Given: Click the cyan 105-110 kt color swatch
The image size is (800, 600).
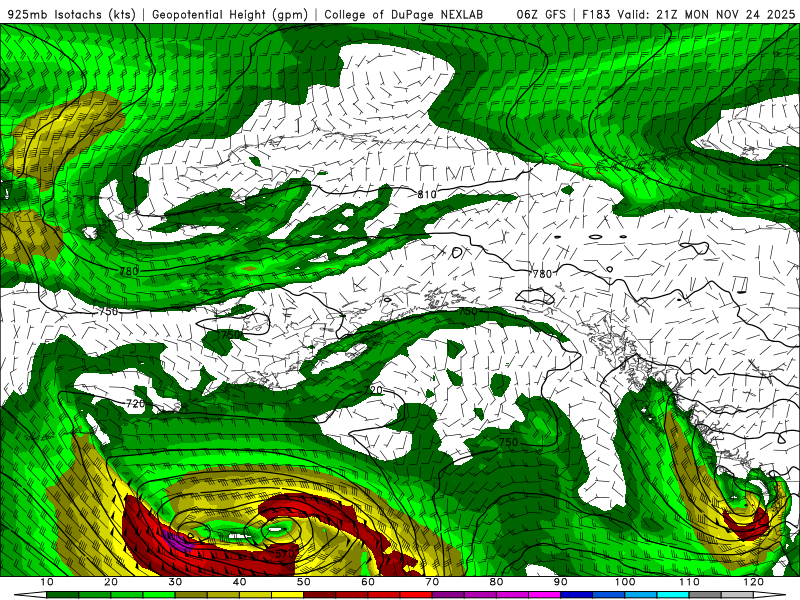Looking at the screenshot, I should pyautogui.click(x=673, y=595).
